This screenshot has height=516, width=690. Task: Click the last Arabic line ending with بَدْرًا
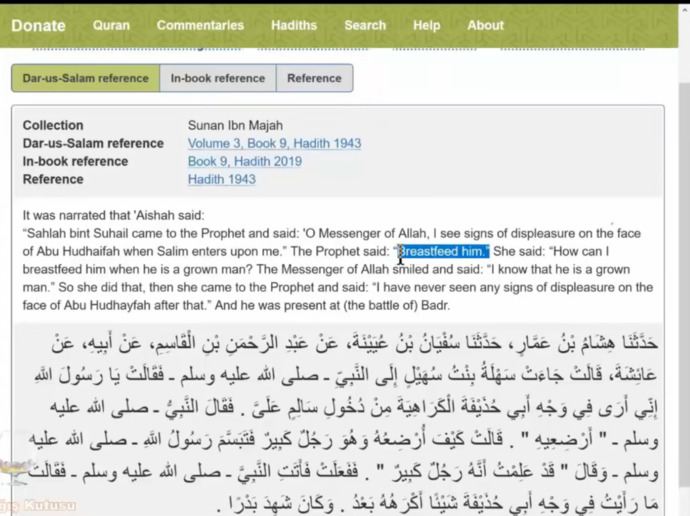[437, 503]
